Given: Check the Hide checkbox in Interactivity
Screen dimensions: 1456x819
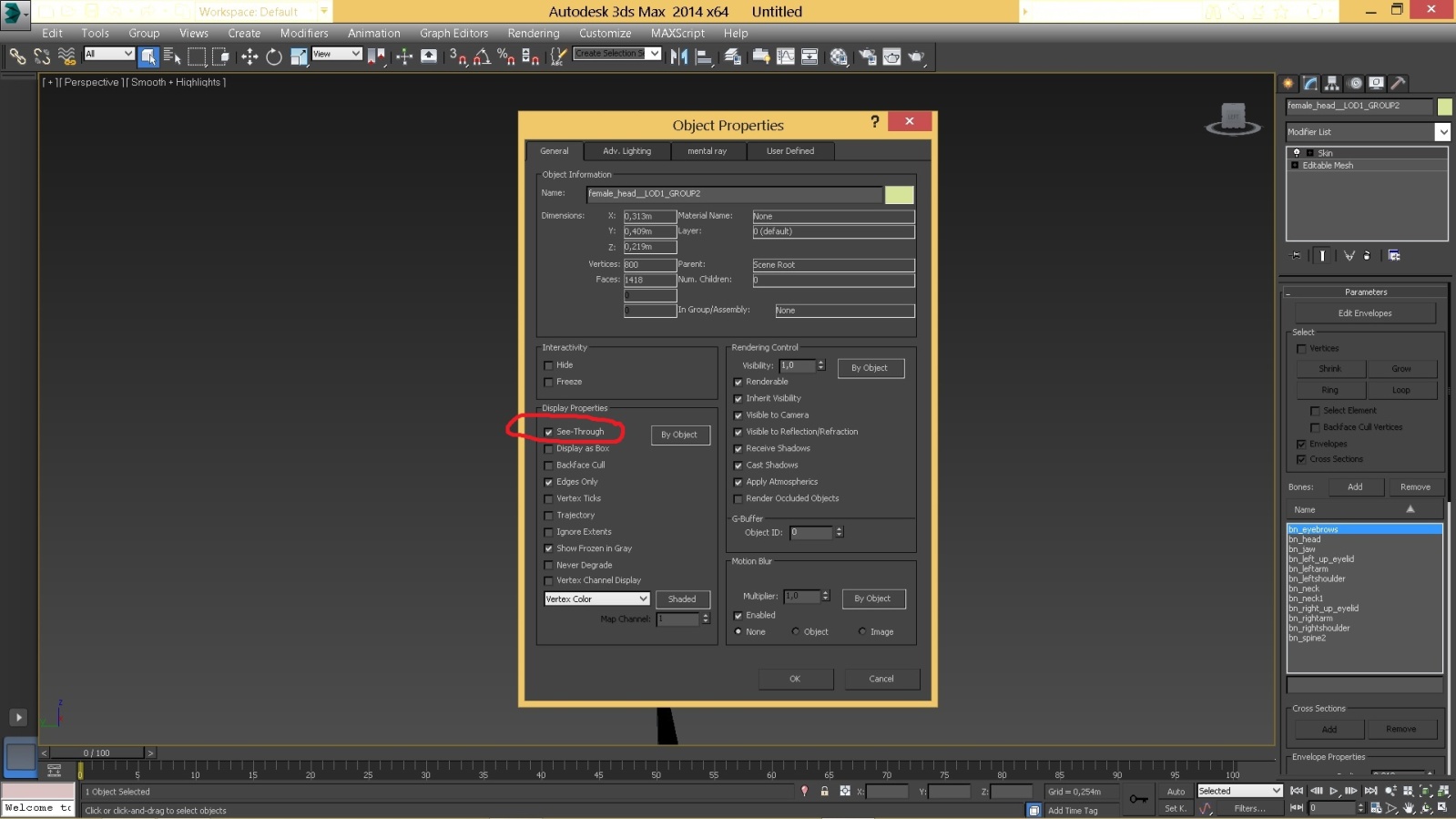Looking at the screenshot, I should (x=548, y=365).
